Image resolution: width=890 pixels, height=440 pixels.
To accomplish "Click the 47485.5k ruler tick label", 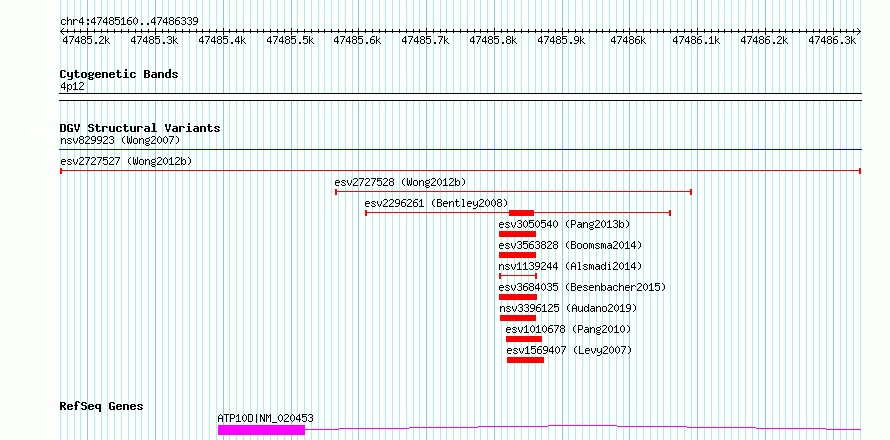I will [x=290, y=40].
